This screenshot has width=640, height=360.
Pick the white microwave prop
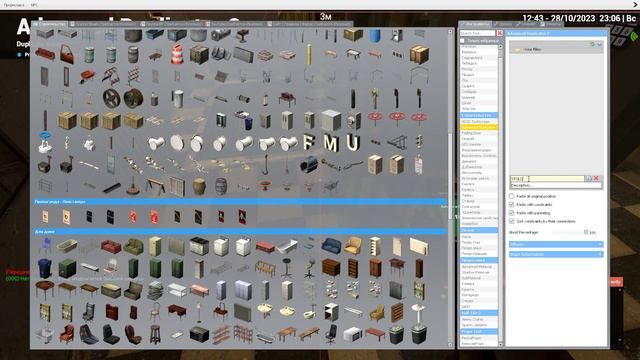point(353,334)
